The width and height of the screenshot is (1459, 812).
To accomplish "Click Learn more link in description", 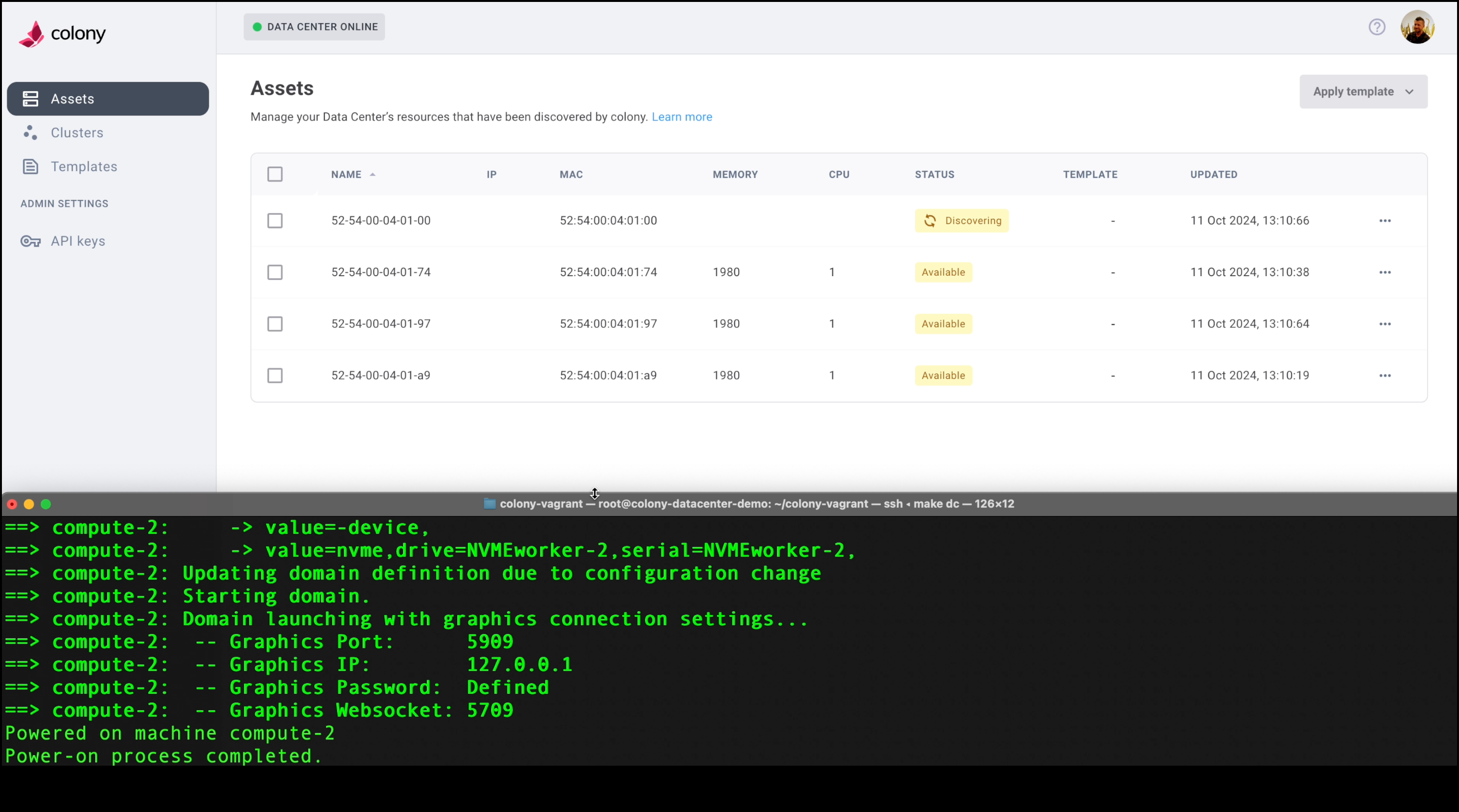I will 682,116.
